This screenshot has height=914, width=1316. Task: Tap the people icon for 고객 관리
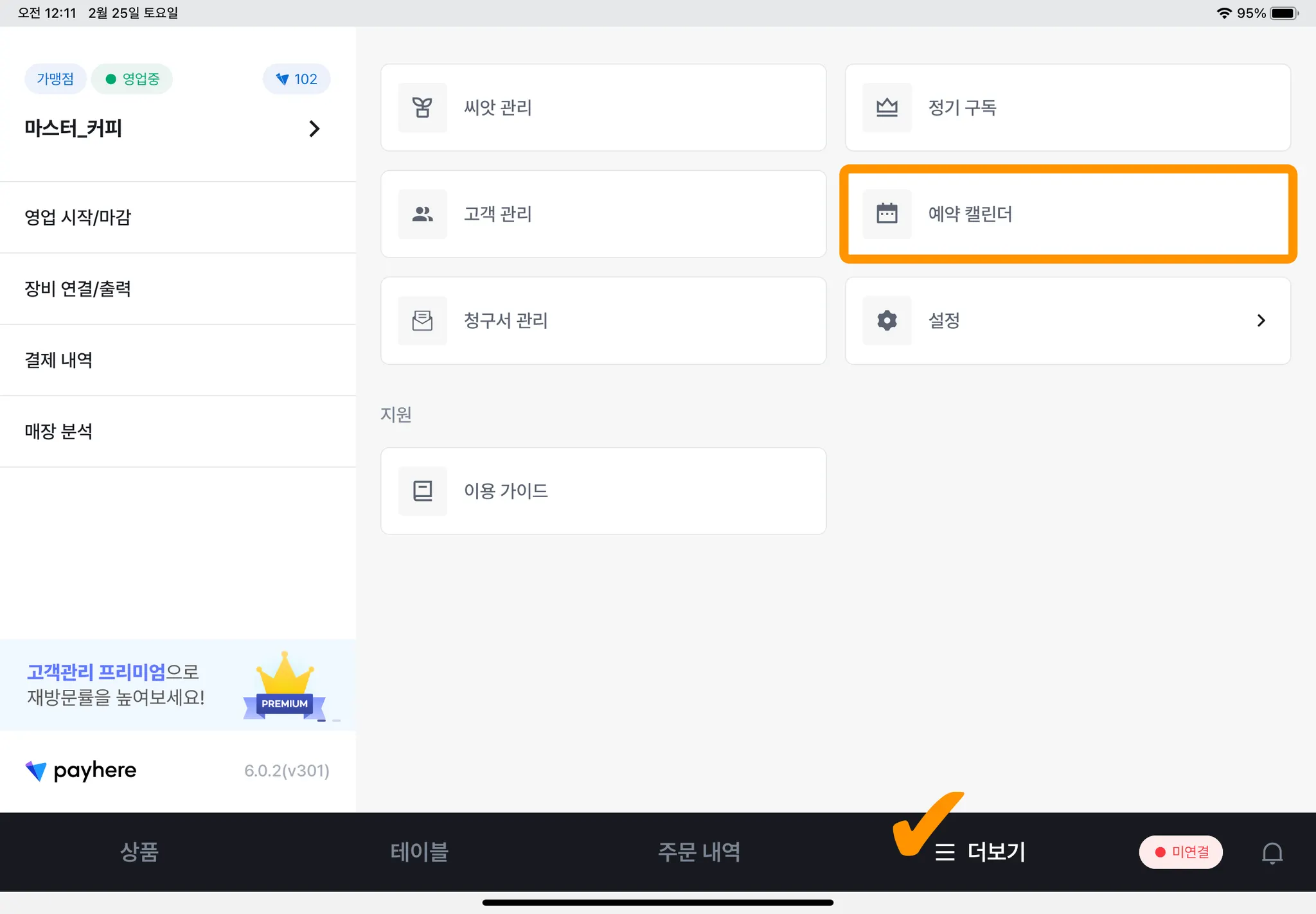(422, 214)
